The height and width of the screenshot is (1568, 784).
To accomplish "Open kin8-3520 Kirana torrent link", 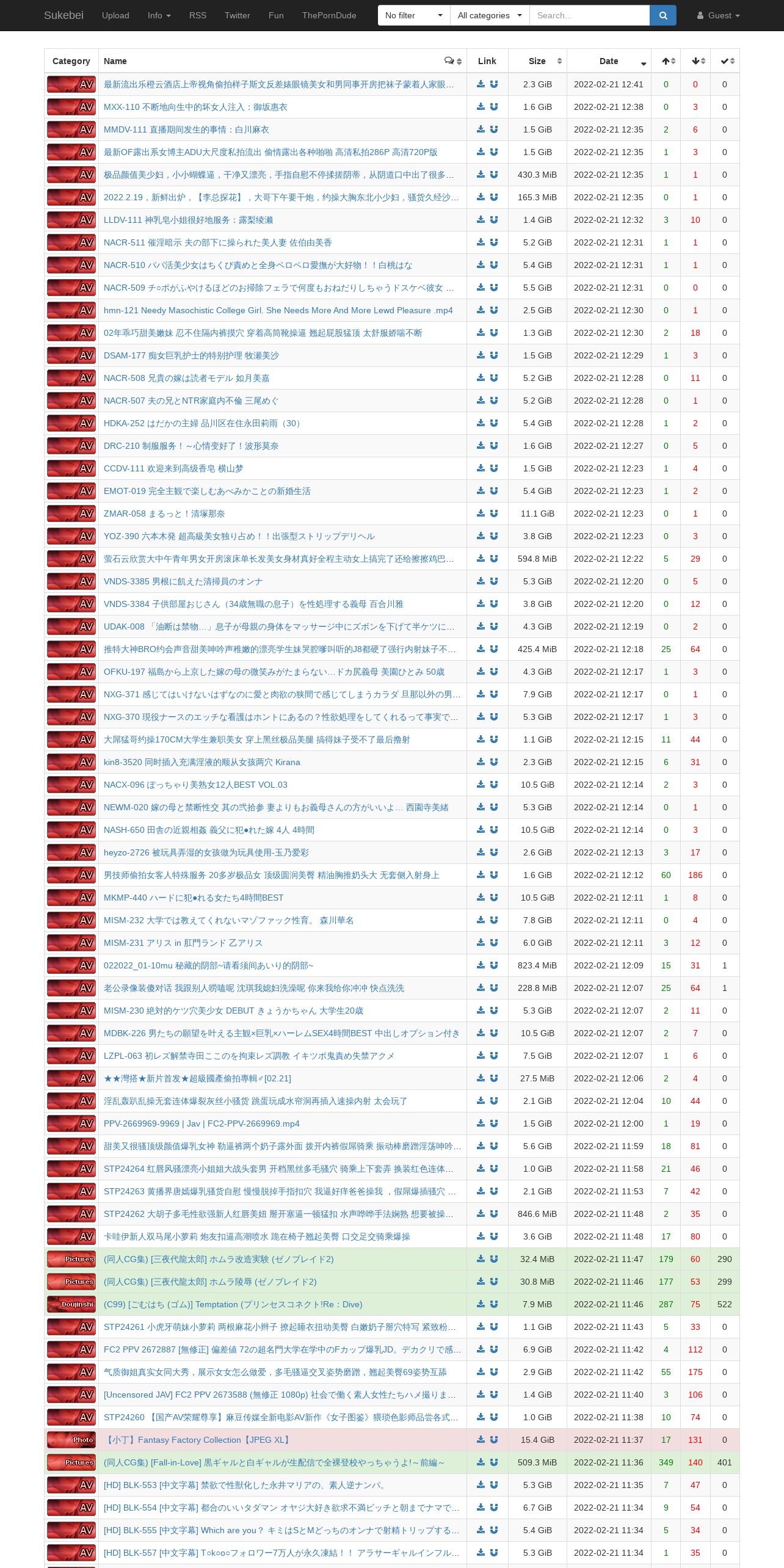I will pos(201,762).
